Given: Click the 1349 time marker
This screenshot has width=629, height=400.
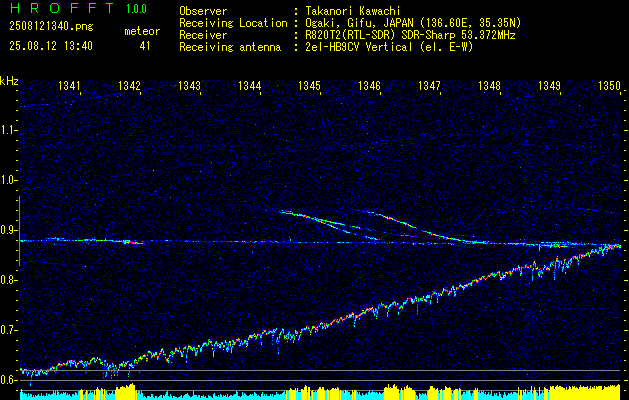Looking at the screenshot, I should click(x=550, y=85).
